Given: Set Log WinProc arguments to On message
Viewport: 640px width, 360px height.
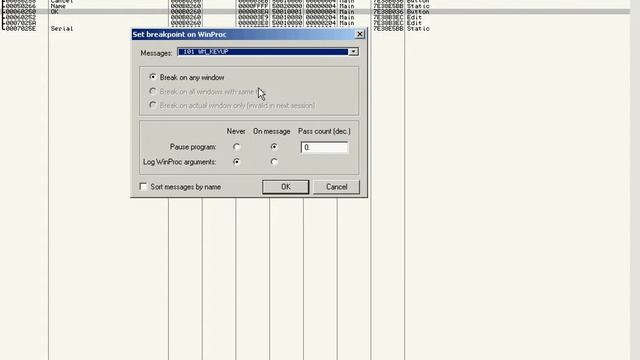Looking at the screenshot, I should click(x=274, y=162).
